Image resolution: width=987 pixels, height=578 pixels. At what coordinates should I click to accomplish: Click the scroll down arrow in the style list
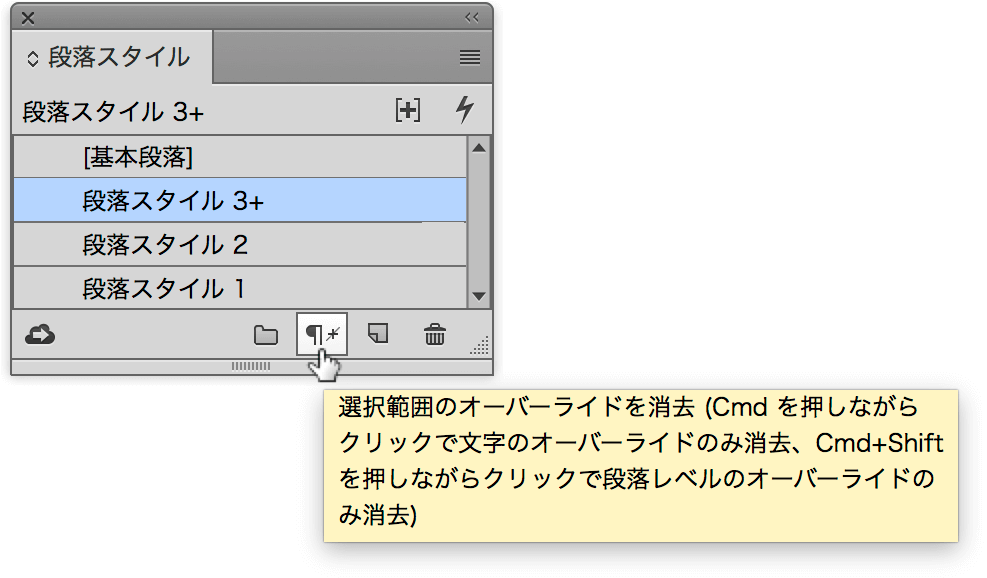pos(479,296)
